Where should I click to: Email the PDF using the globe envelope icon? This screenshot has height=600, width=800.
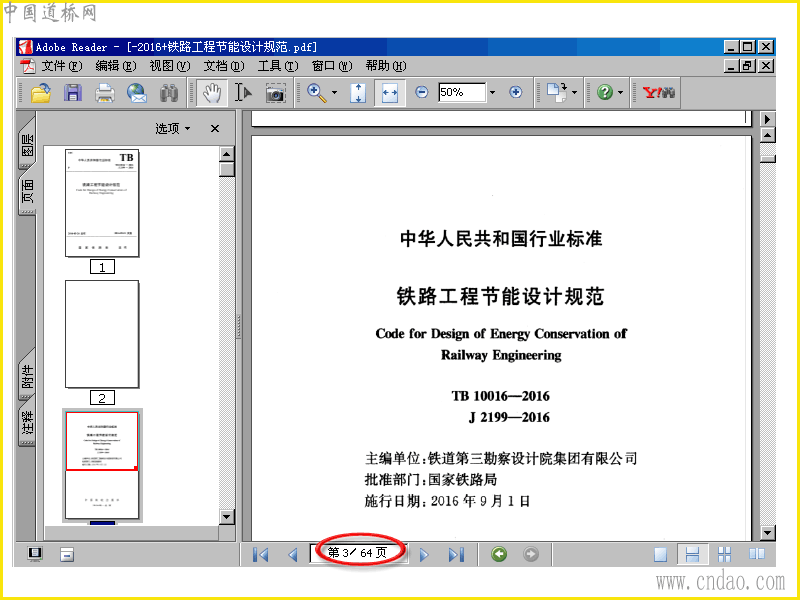tap(137, 93)
